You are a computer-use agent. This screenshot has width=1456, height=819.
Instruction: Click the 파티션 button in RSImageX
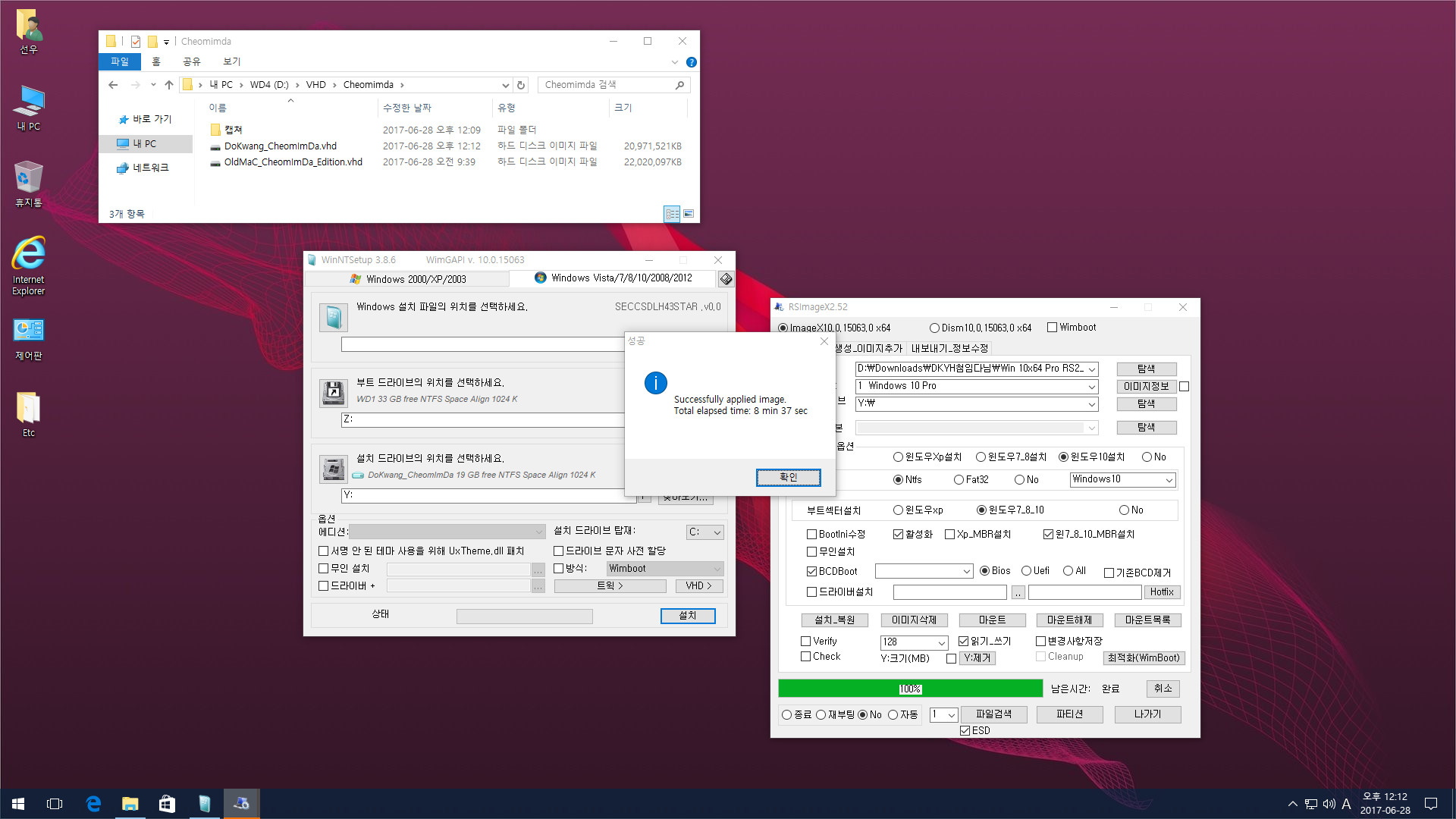point(1069,714)
